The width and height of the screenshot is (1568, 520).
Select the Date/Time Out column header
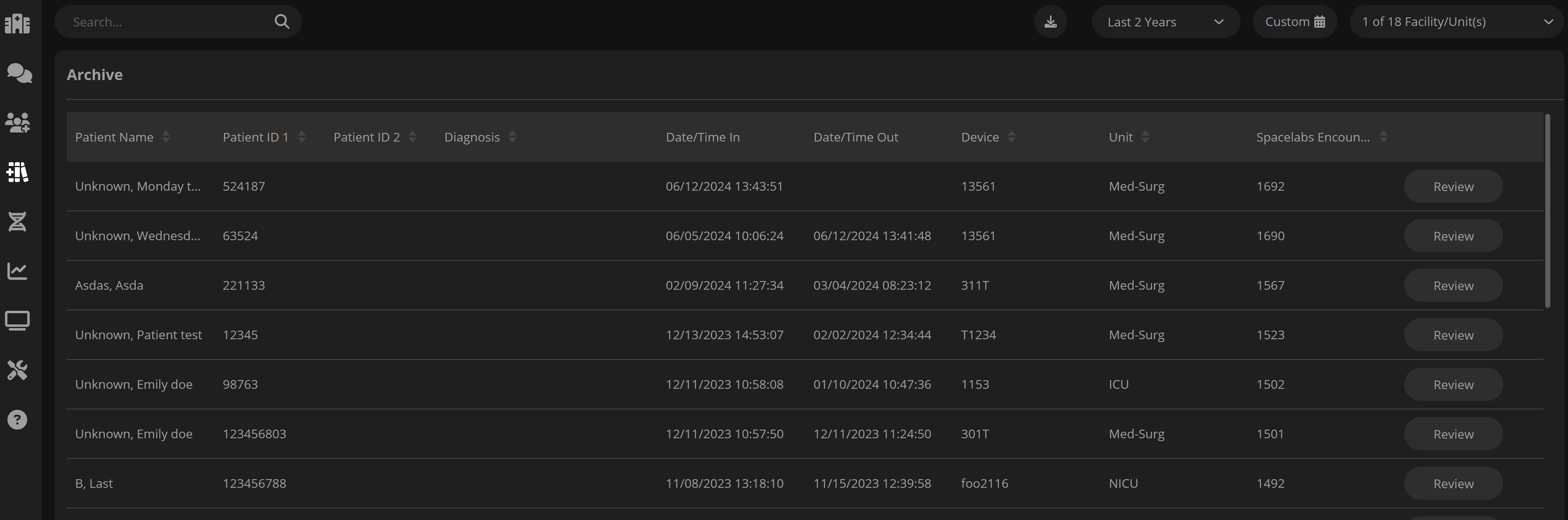point(855,137)
